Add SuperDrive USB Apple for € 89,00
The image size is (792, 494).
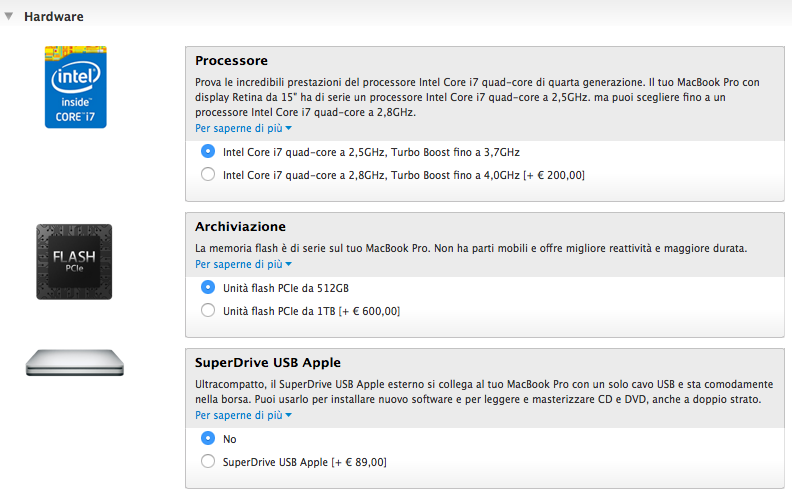(x=208, y=461)
